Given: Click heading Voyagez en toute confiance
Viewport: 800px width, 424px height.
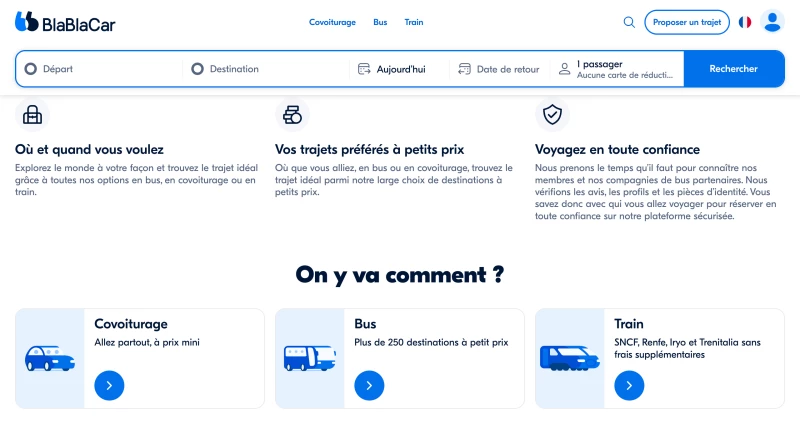Looking at the screenshot, I should [617, 149].
